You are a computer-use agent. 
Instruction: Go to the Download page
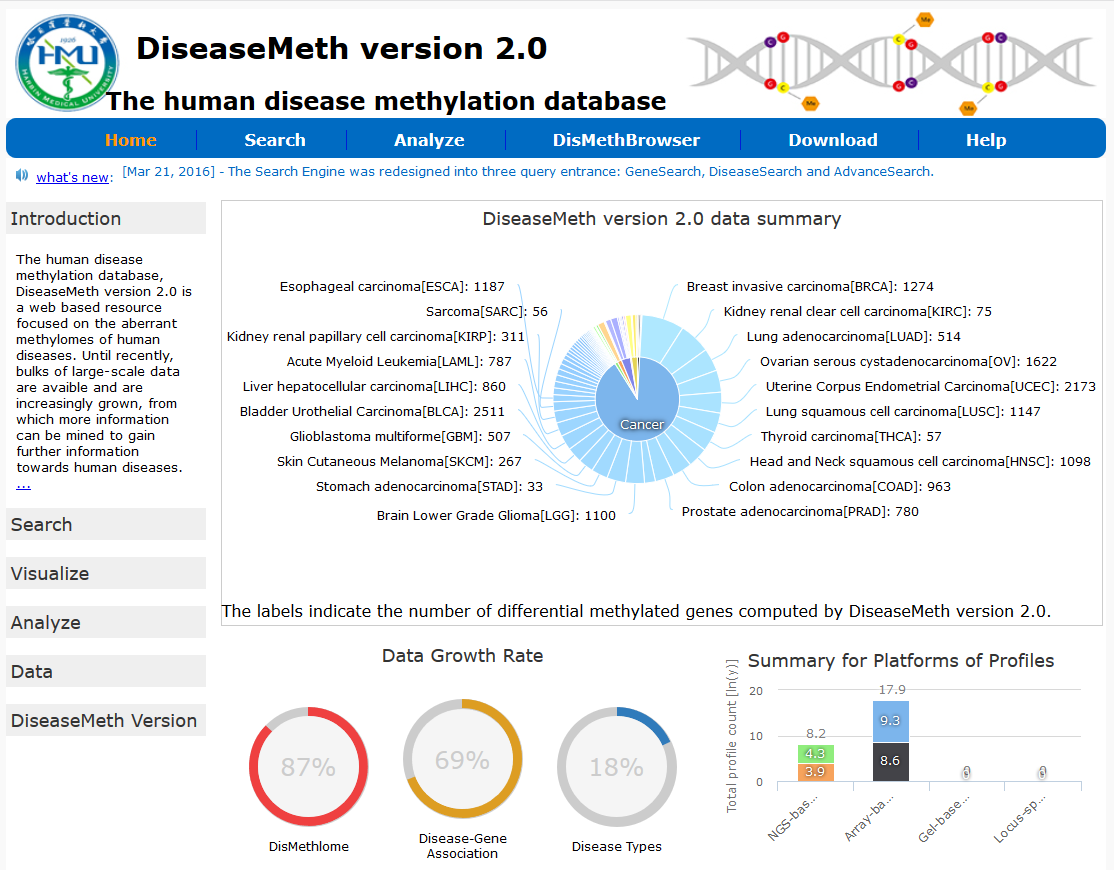pos(832,140)
